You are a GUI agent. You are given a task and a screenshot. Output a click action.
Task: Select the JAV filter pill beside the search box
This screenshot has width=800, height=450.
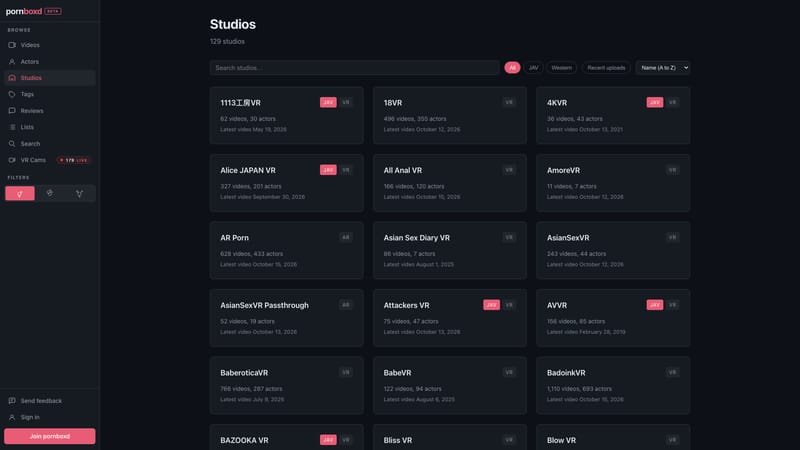click(x=533, y=67)
